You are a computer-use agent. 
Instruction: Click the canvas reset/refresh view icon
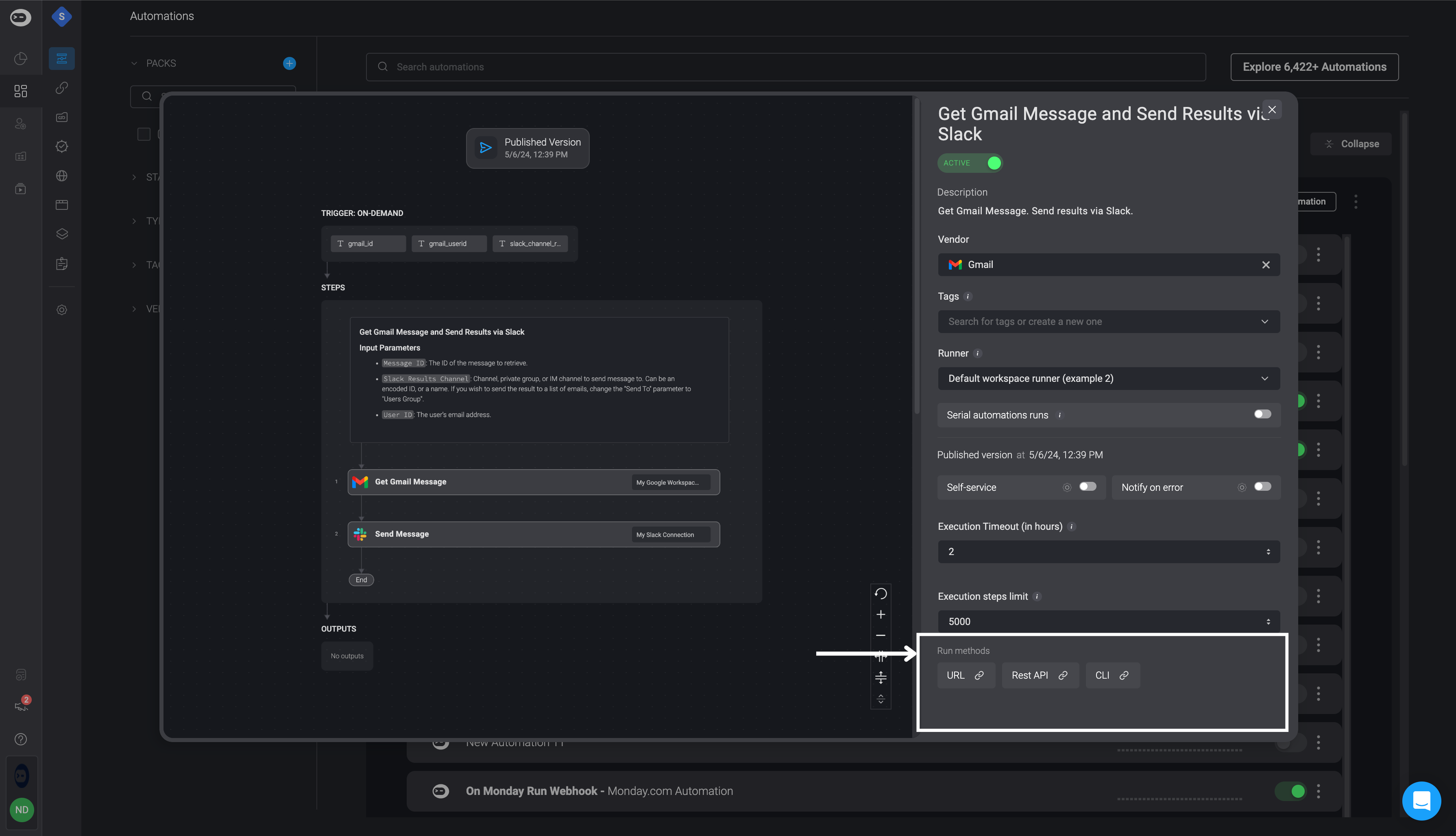click(x=880, y=593)
